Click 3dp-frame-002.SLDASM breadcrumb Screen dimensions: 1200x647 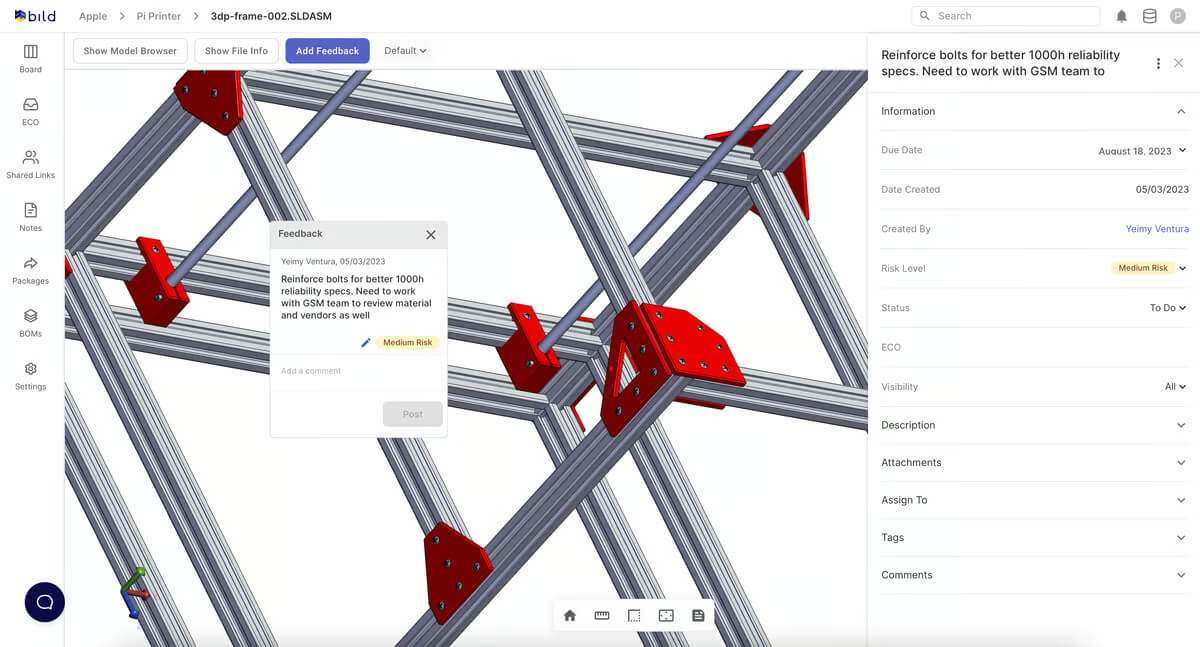[271, 16]
